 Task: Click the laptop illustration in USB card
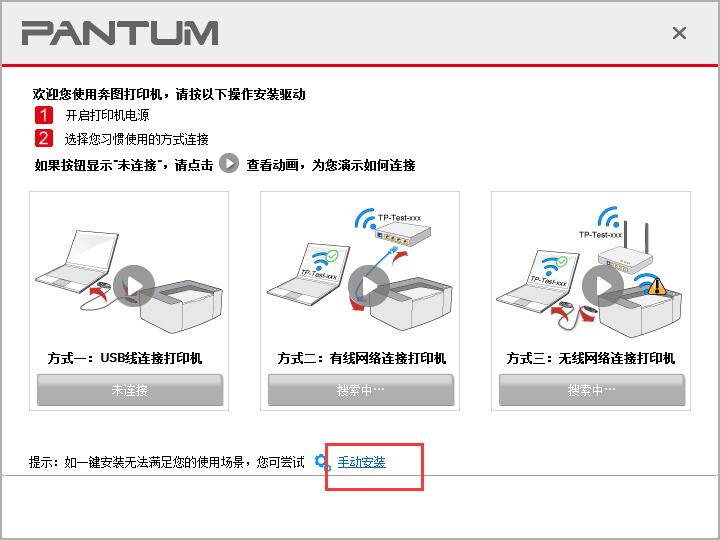(77, 262)
